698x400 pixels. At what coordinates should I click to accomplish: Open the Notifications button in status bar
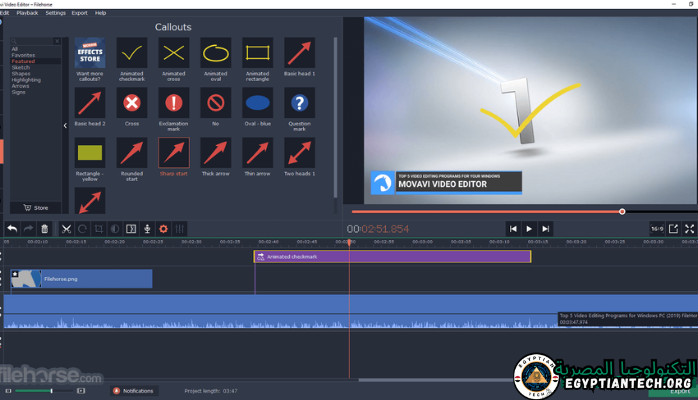[133, 391]
